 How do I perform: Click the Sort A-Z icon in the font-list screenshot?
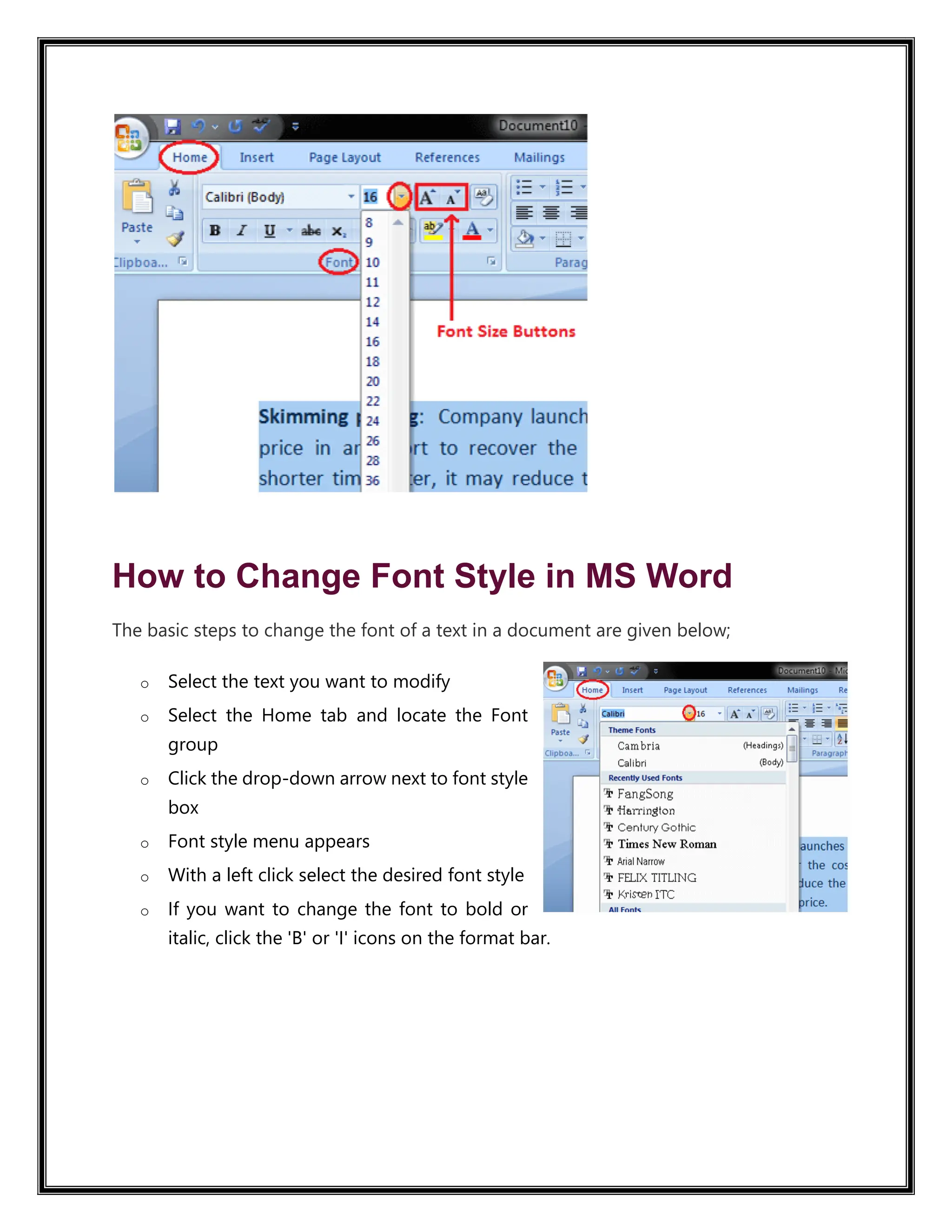(841, 738)
